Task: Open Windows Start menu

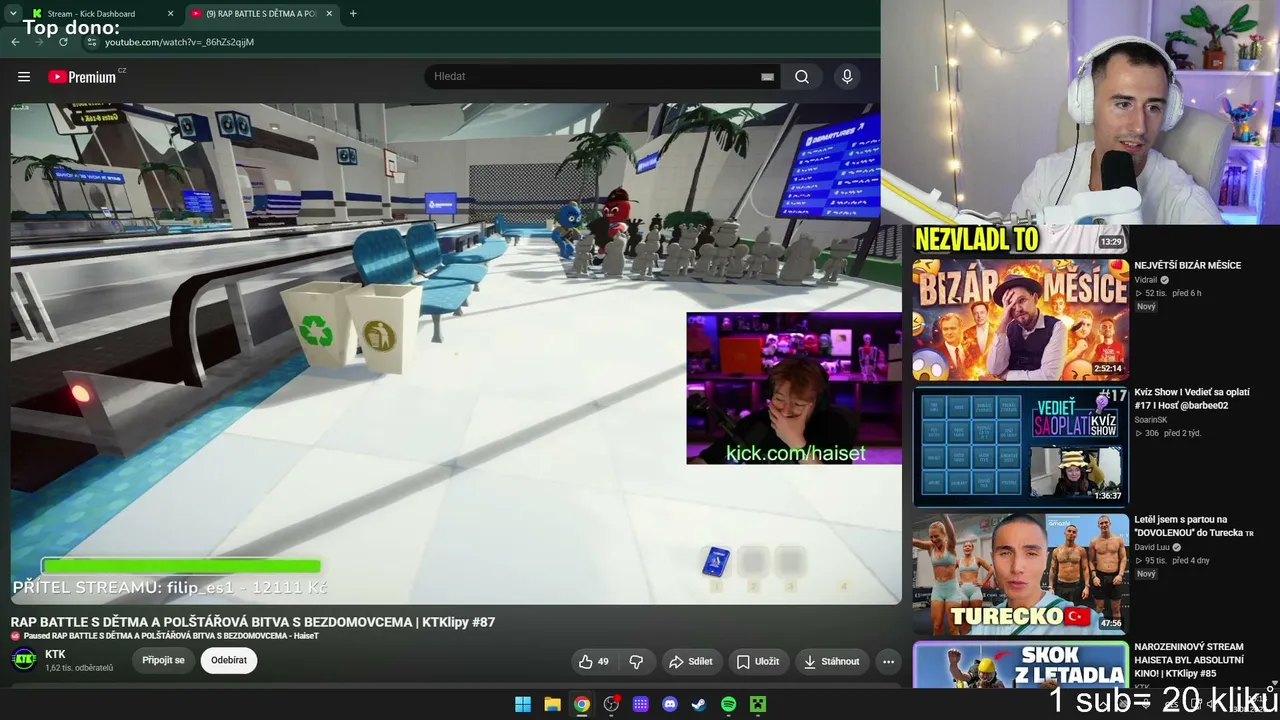Action: [523, 704]
